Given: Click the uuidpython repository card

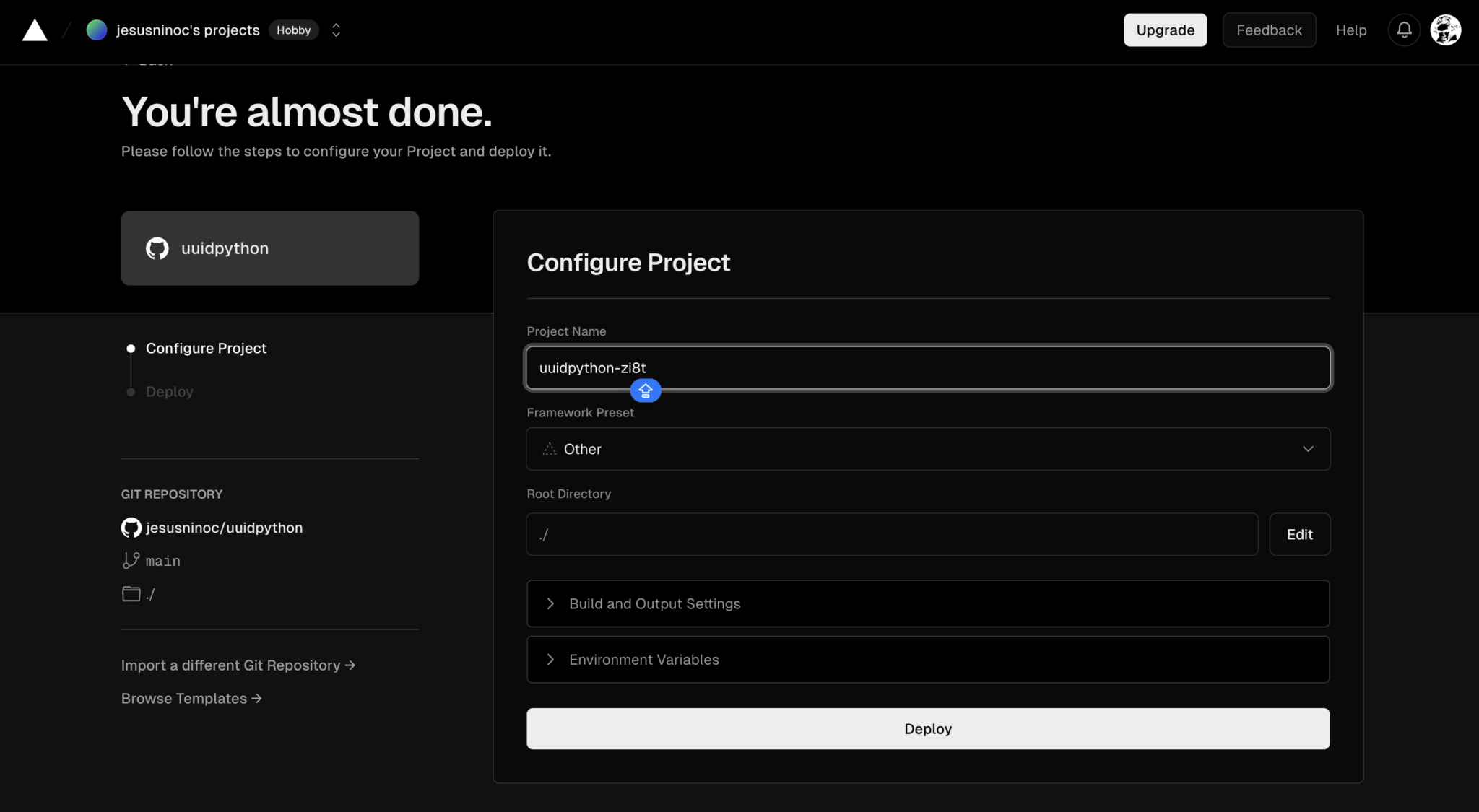Looking at the screenshot, I should [270, 248].
